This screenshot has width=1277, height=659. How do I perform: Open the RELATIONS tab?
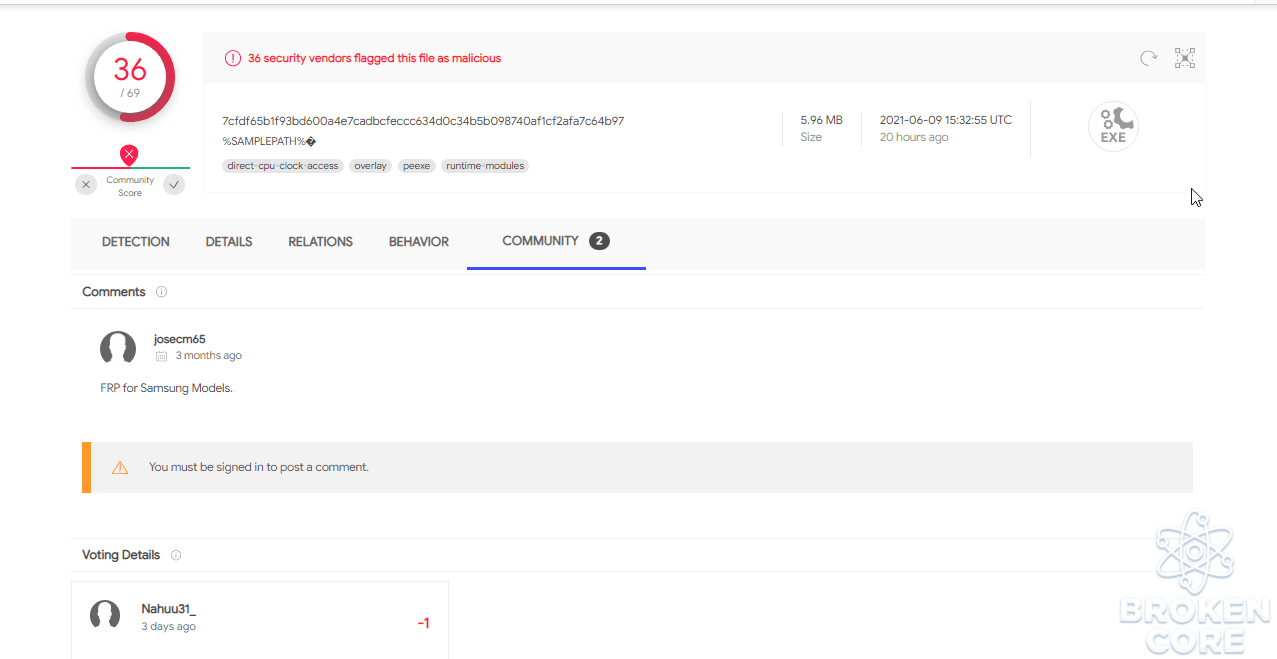click(321, 242)
